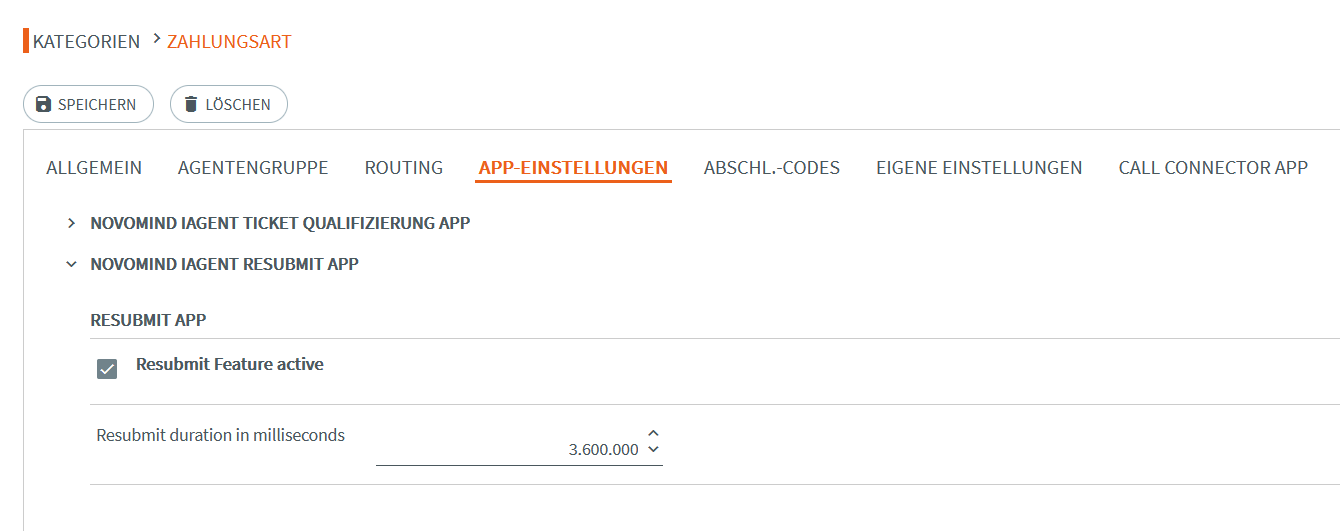Click the App-Einstellungen tab

pyautogui.click(x=573, y=168)
